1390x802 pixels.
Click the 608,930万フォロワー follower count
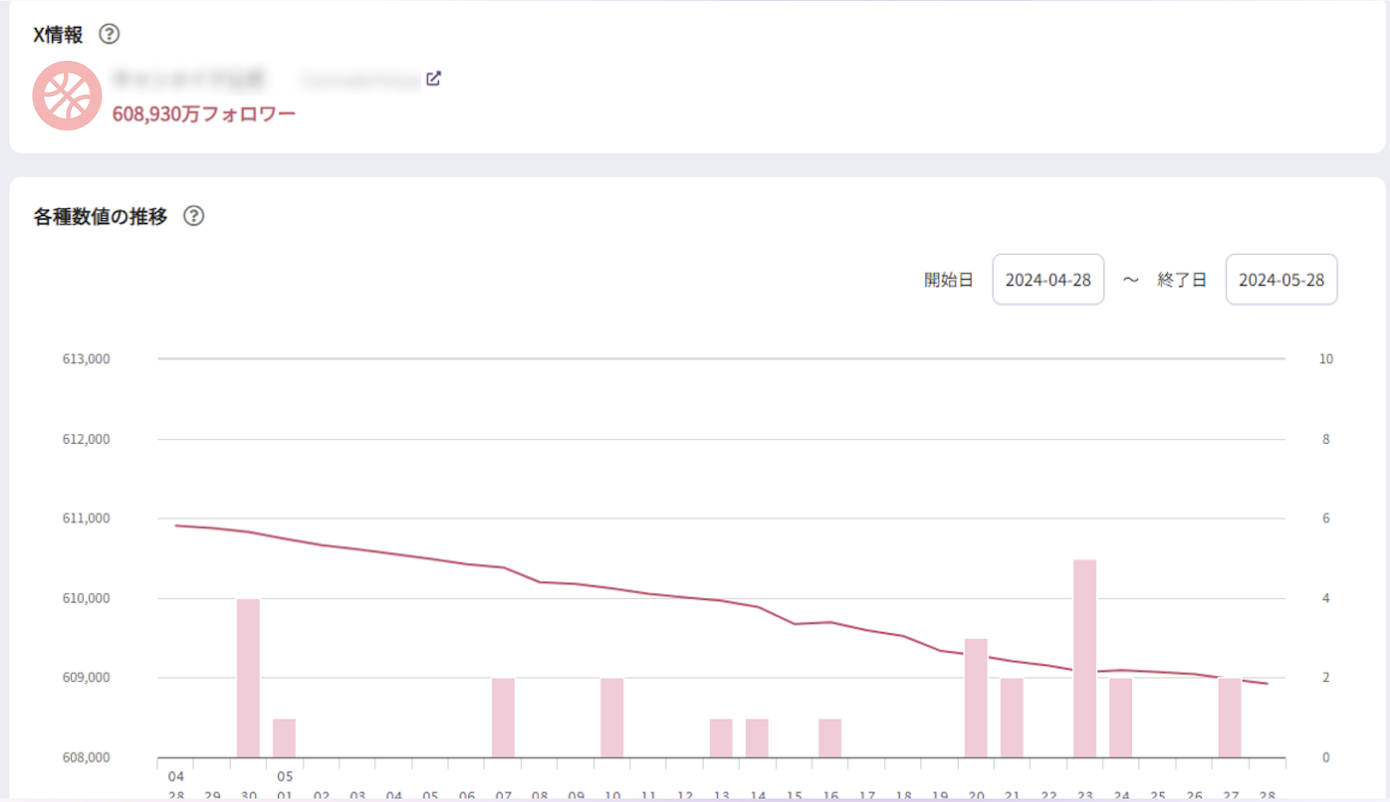204,114
